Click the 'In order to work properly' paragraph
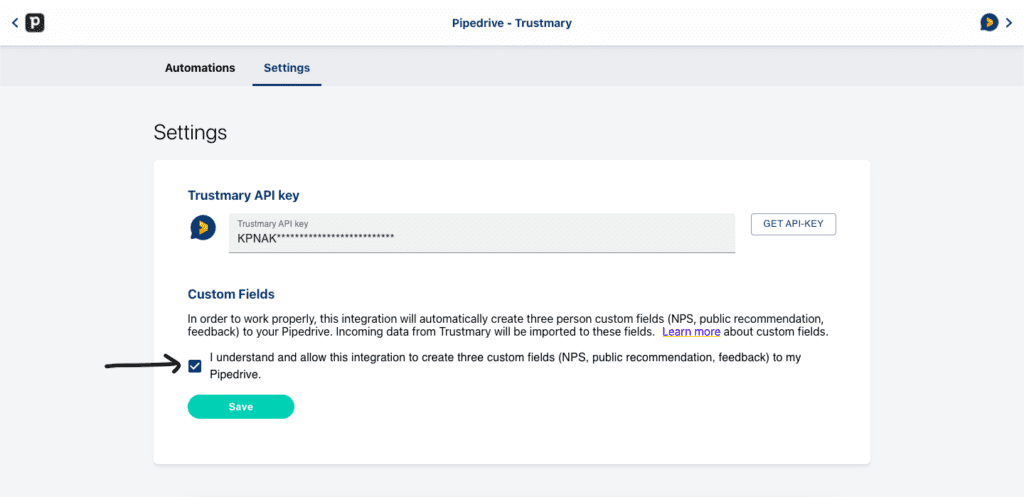Viewport: 1024px width, 497px height. (508, 325)
